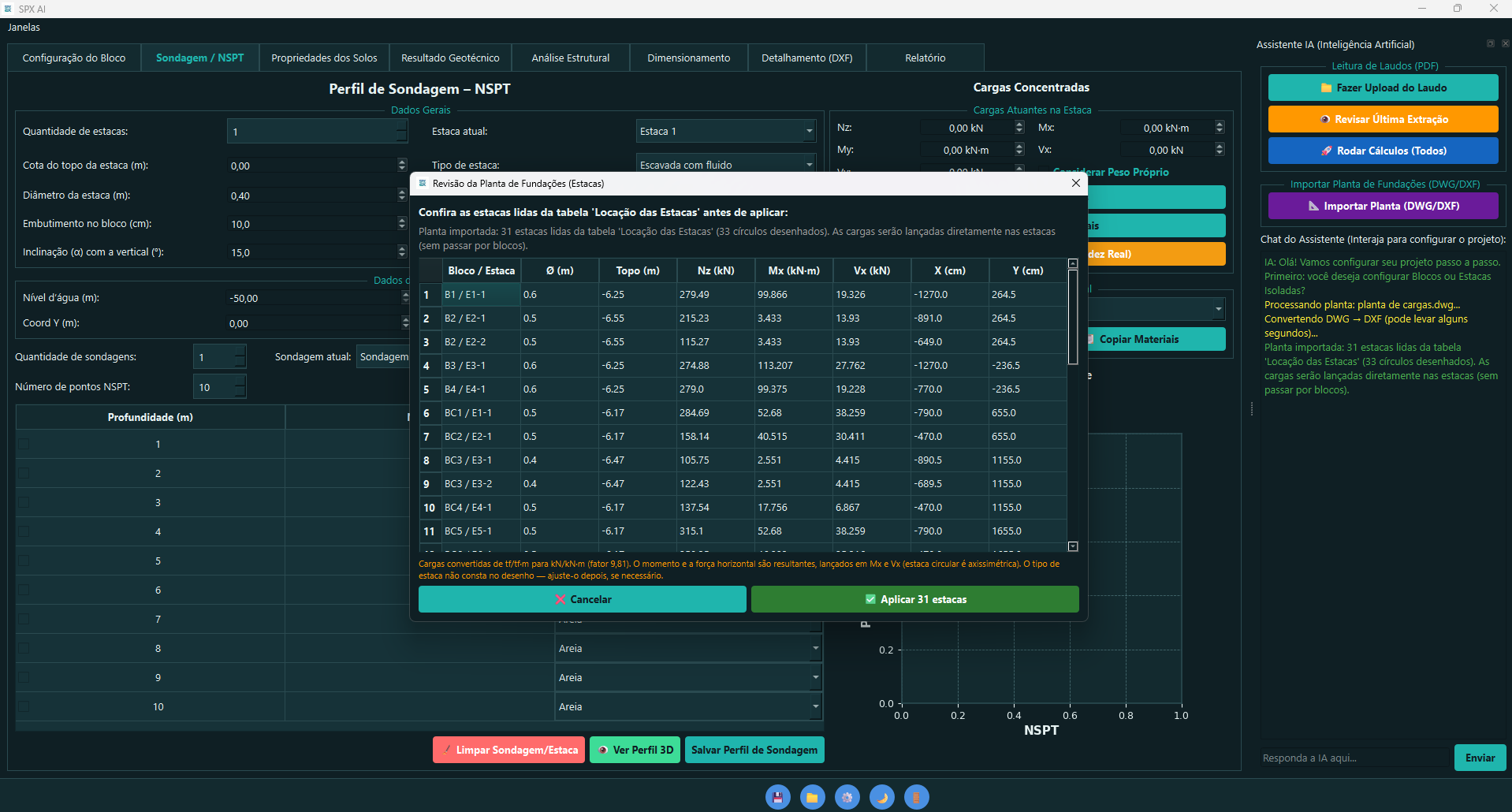
Task: Toggle checkbox for depth row 5
Action: pos(24,561)
